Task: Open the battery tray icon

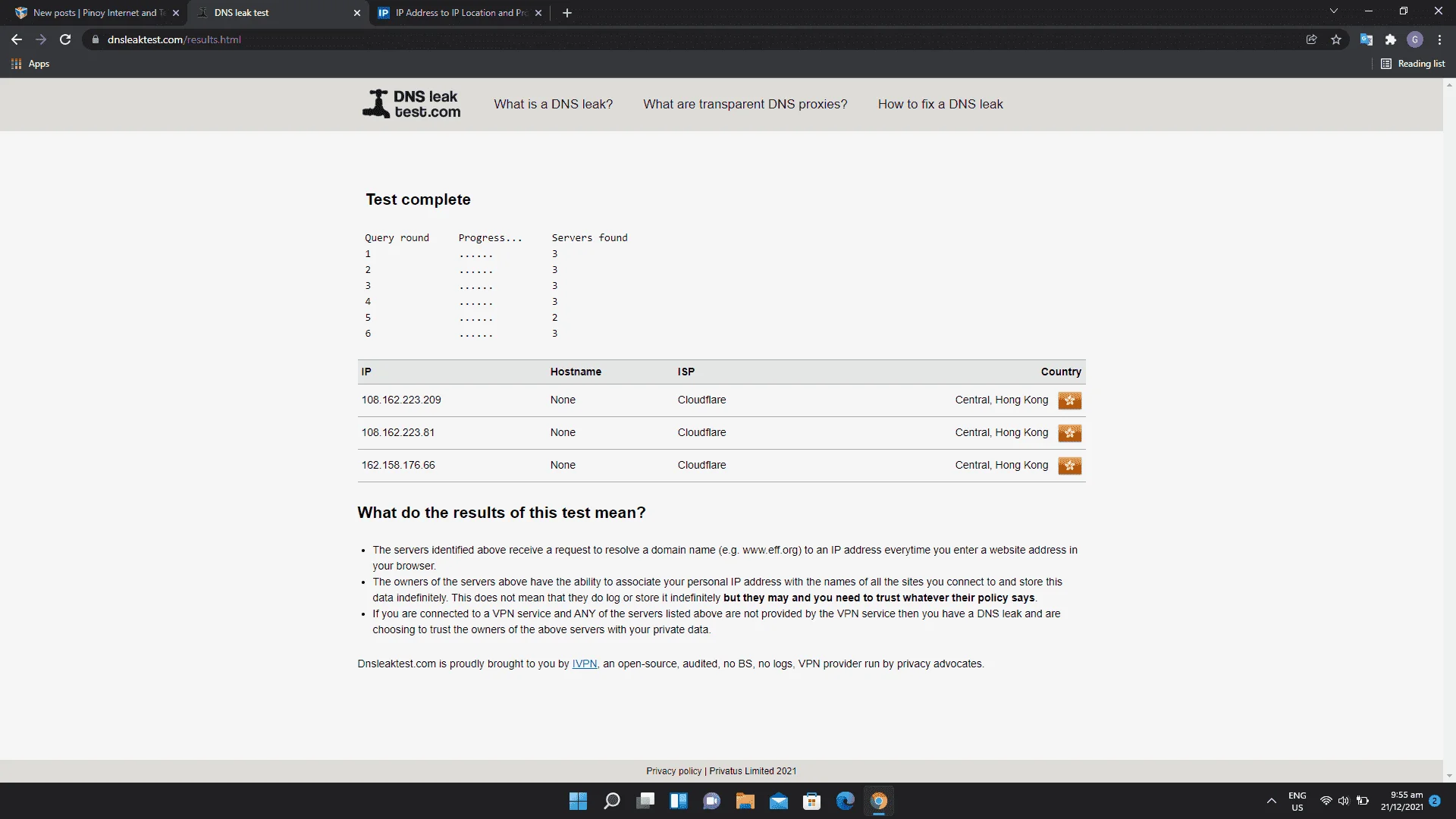Action: pyautogui.click(x=1363, y=802)
